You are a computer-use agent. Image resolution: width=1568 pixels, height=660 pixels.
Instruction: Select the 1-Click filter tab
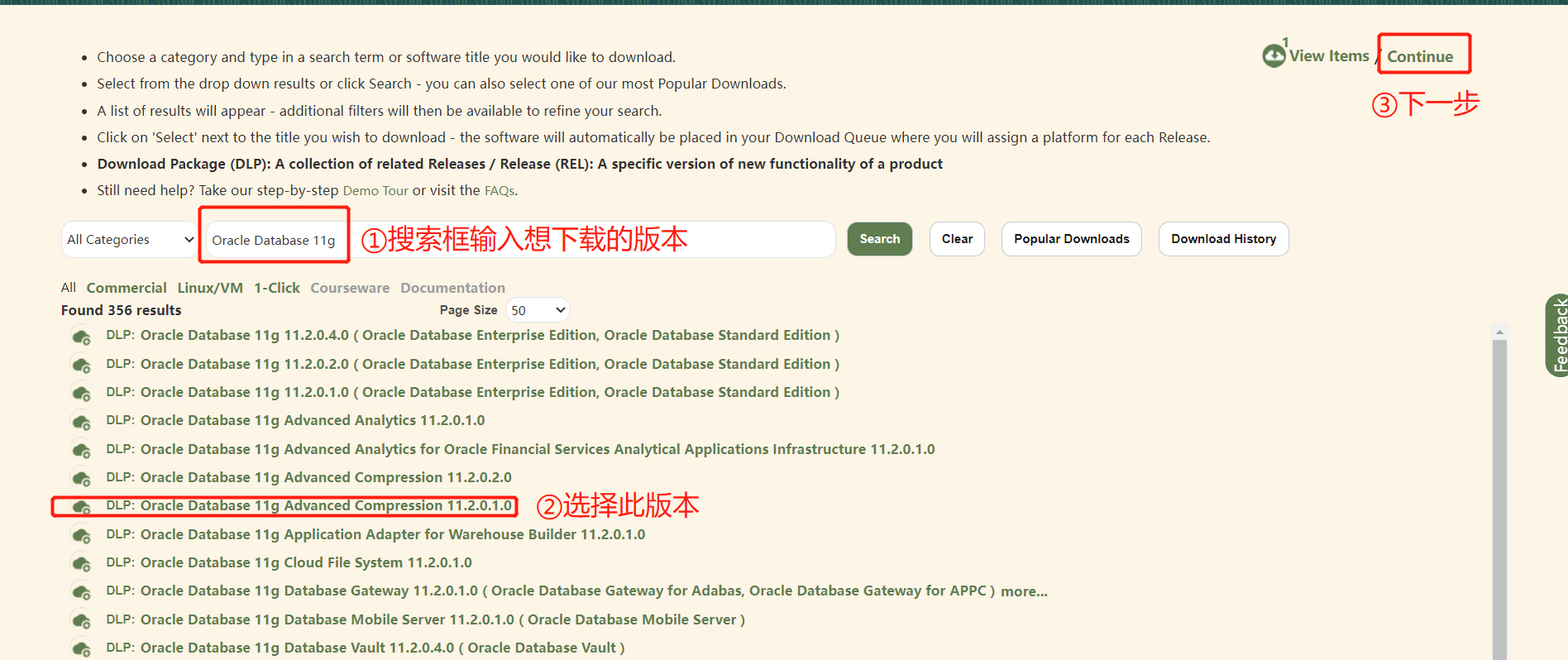[x=277, y=288]
